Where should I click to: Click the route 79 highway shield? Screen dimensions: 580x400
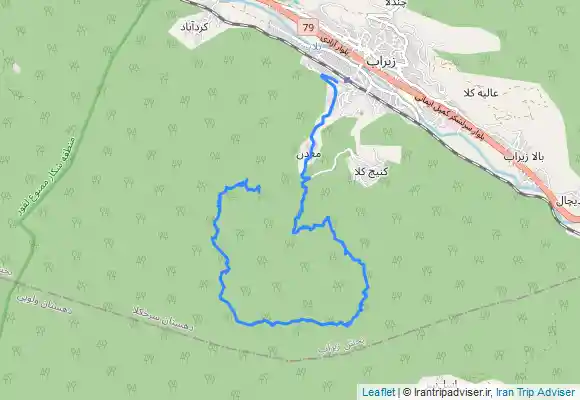(308, 27)
